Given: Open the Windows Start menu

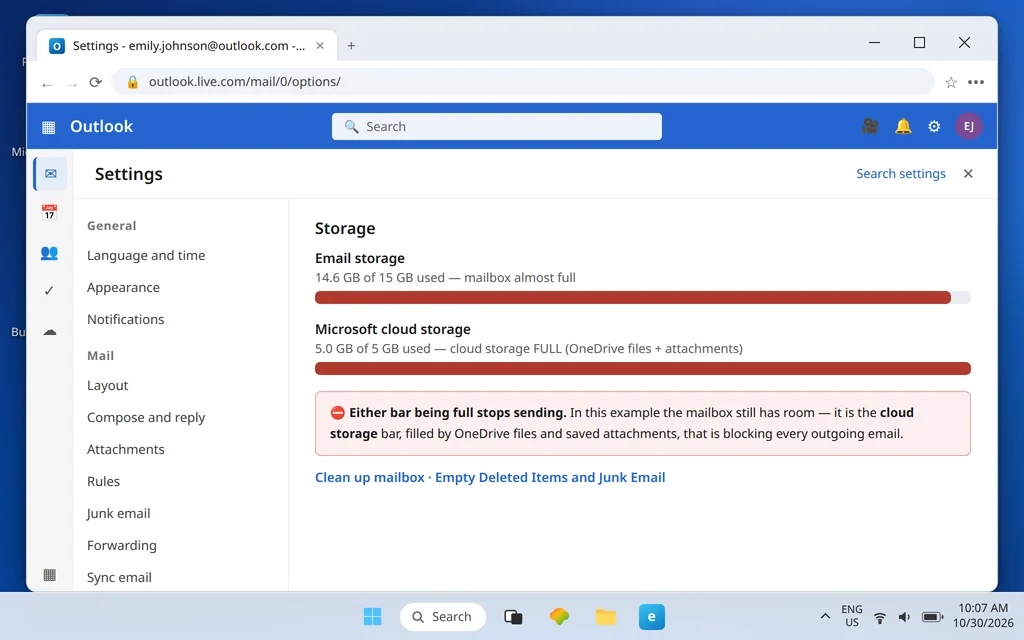Looking at the screenshot, I should click(372, 616).
